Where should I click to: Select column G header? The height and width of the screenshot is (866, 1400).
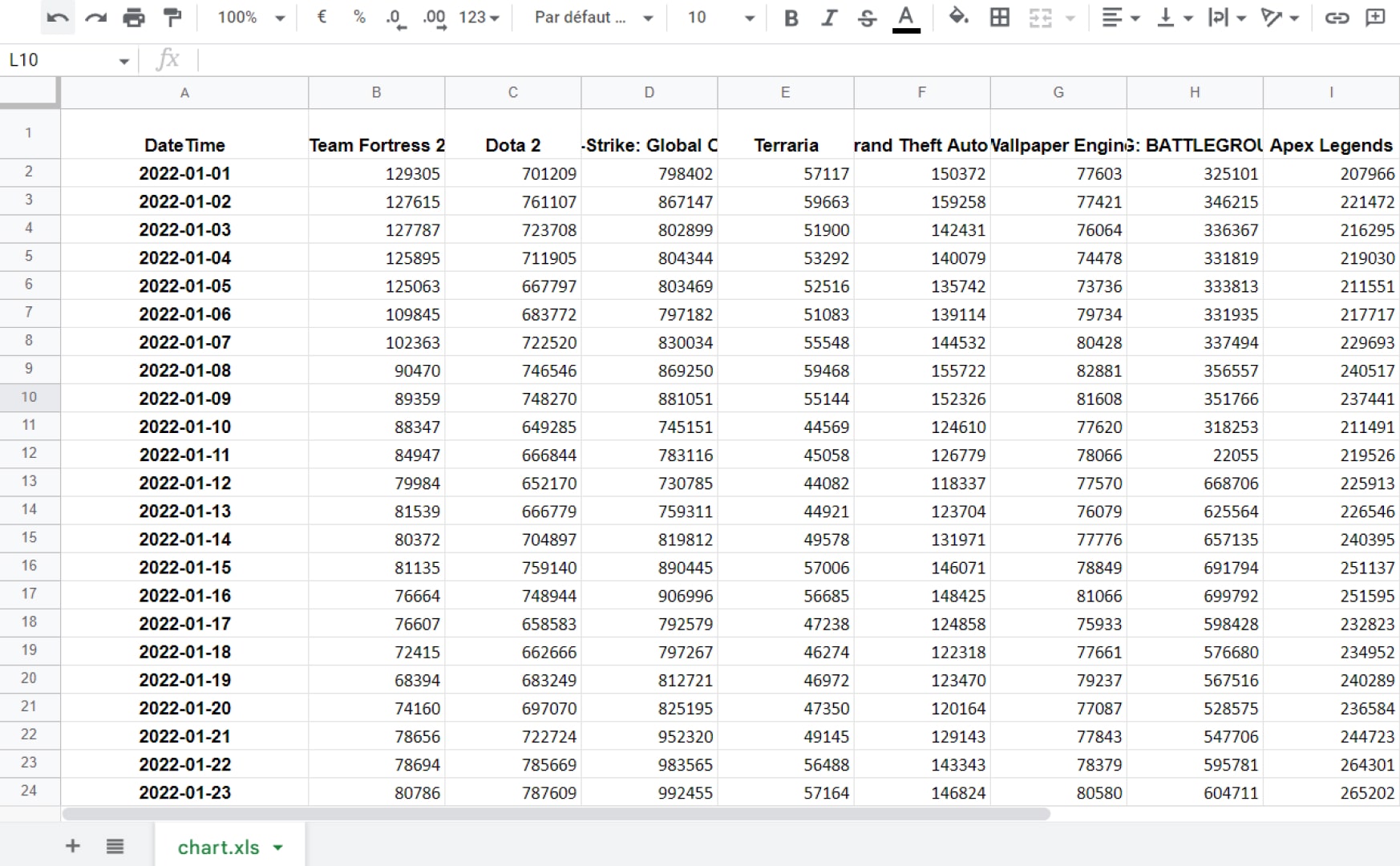pos(1058,93)
